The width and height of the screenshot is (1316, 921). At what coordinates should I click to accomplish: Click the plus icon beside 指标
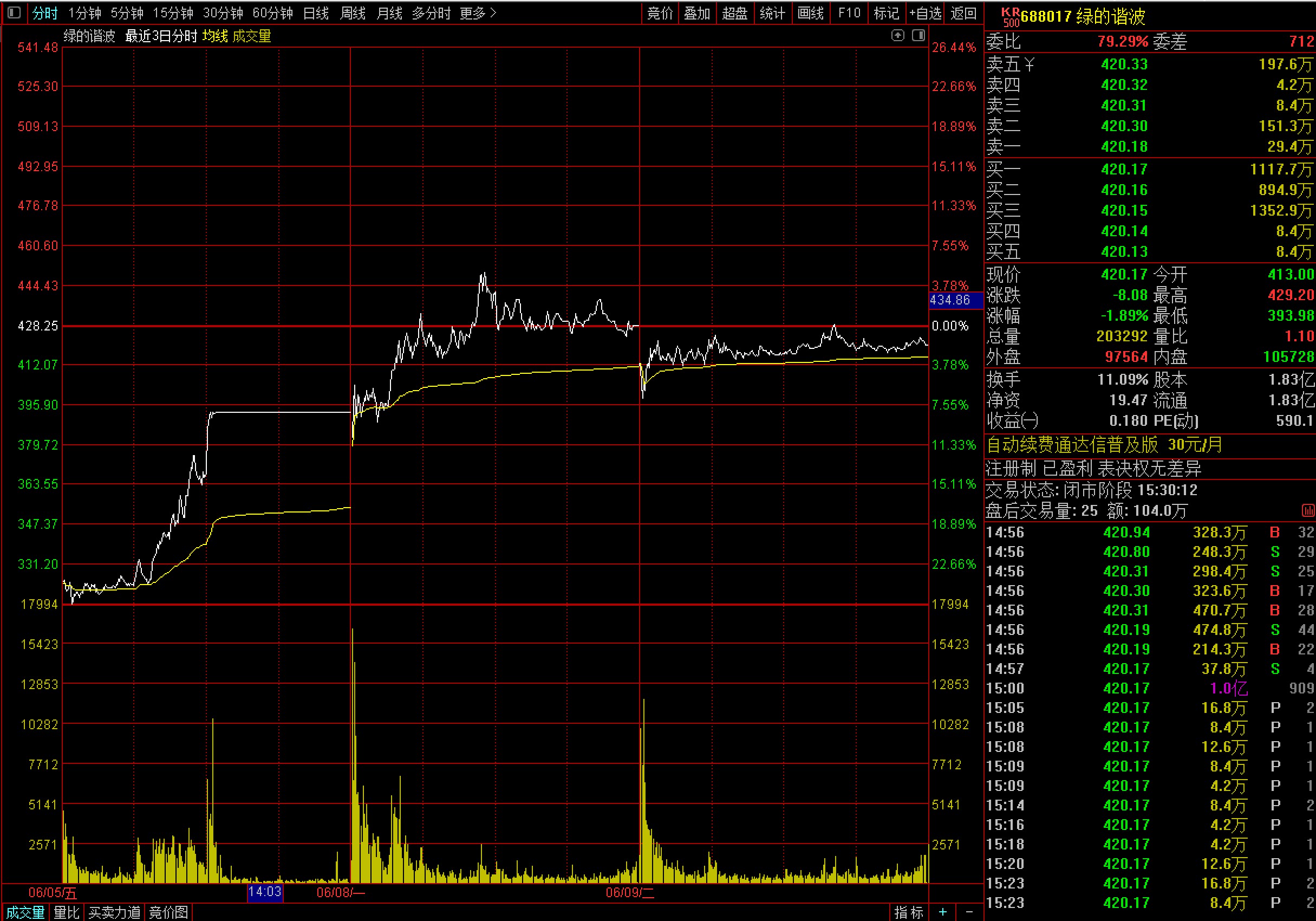[x=943, y=911]
